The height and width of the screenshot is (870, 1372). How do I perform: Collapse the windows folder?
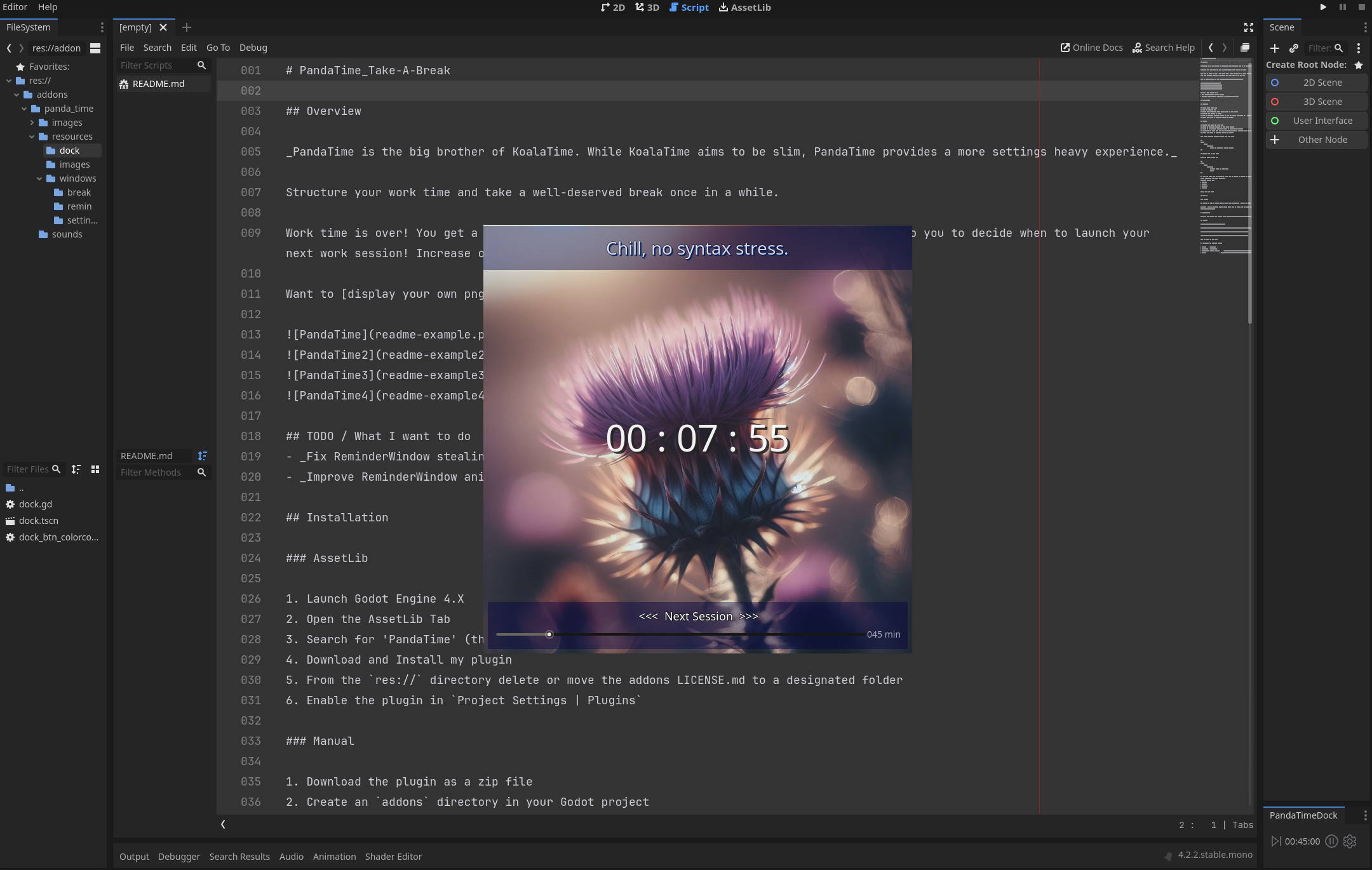pyautogui.click(x=39, y=178)
